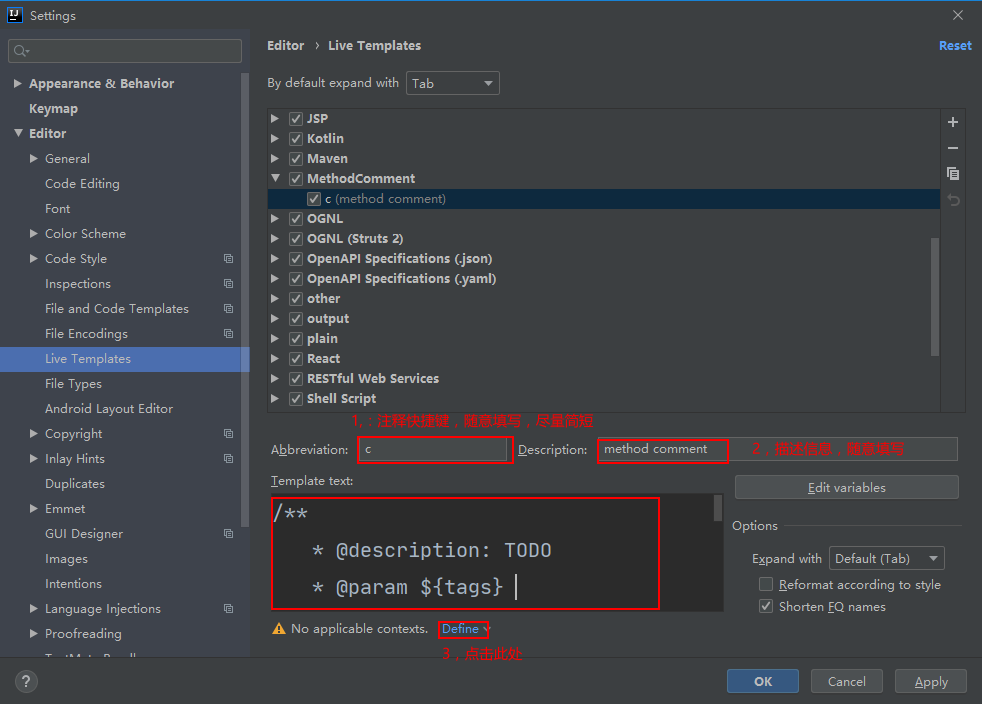Open Android Layout Editor settings
The width and height of the screenshot is (982, 704).
pyautogui.click(x=109, y=408)
